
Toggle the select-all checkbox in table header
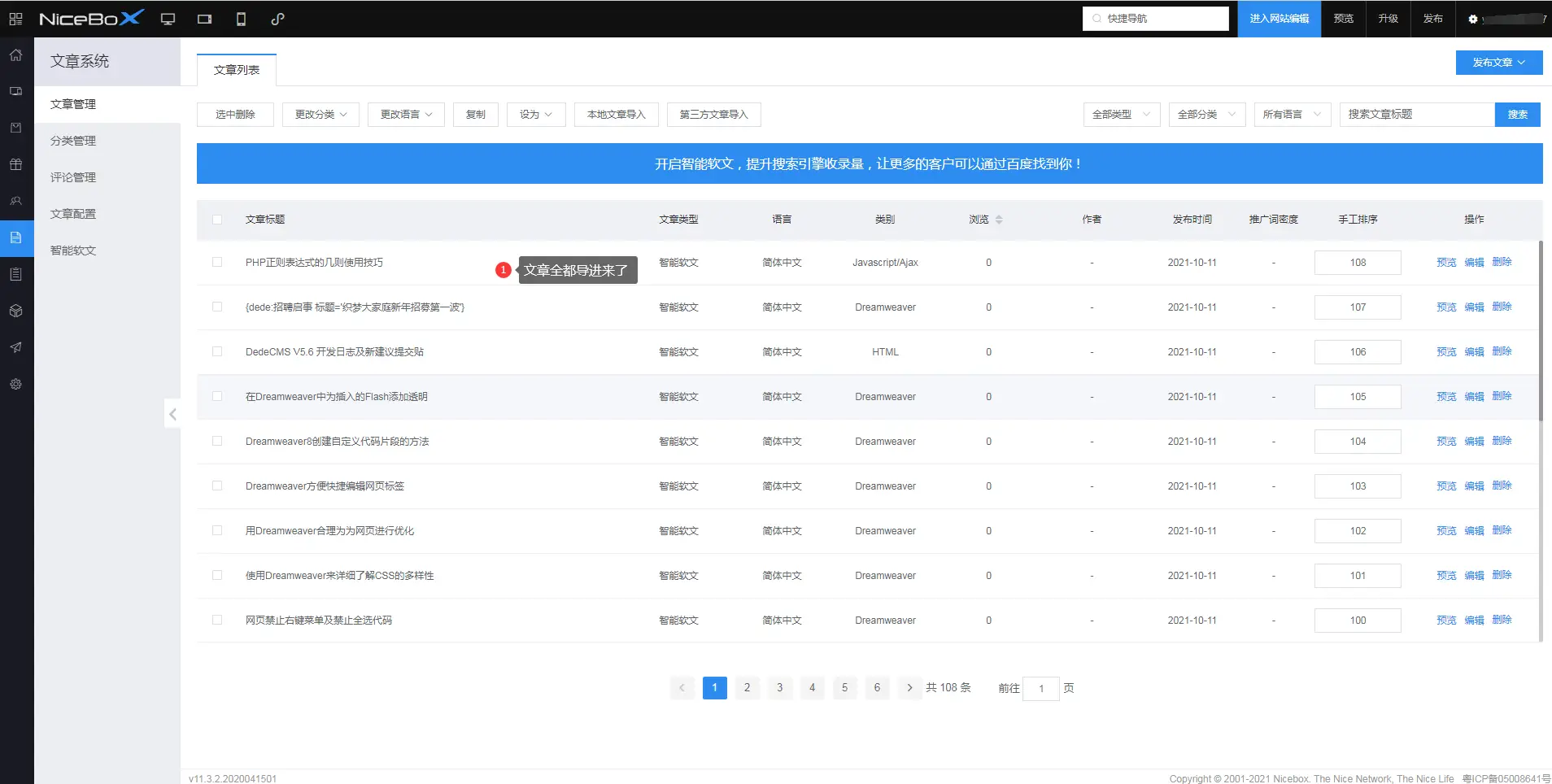tap(217, 220)
